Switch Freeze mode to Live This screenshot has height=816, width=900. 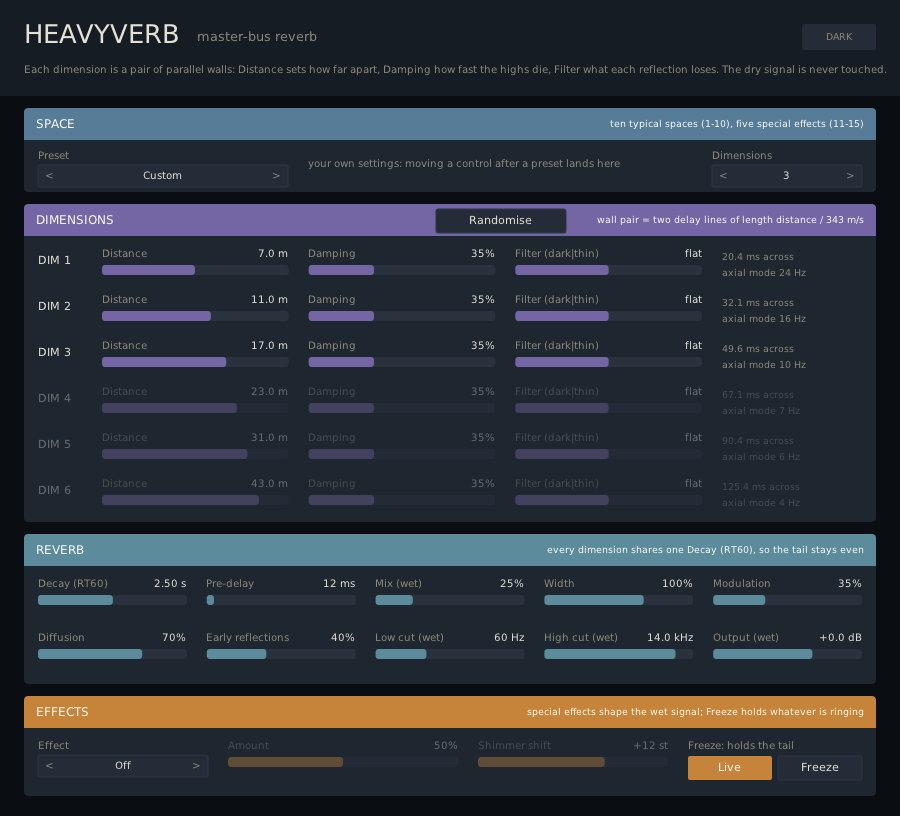pos(730,768)
